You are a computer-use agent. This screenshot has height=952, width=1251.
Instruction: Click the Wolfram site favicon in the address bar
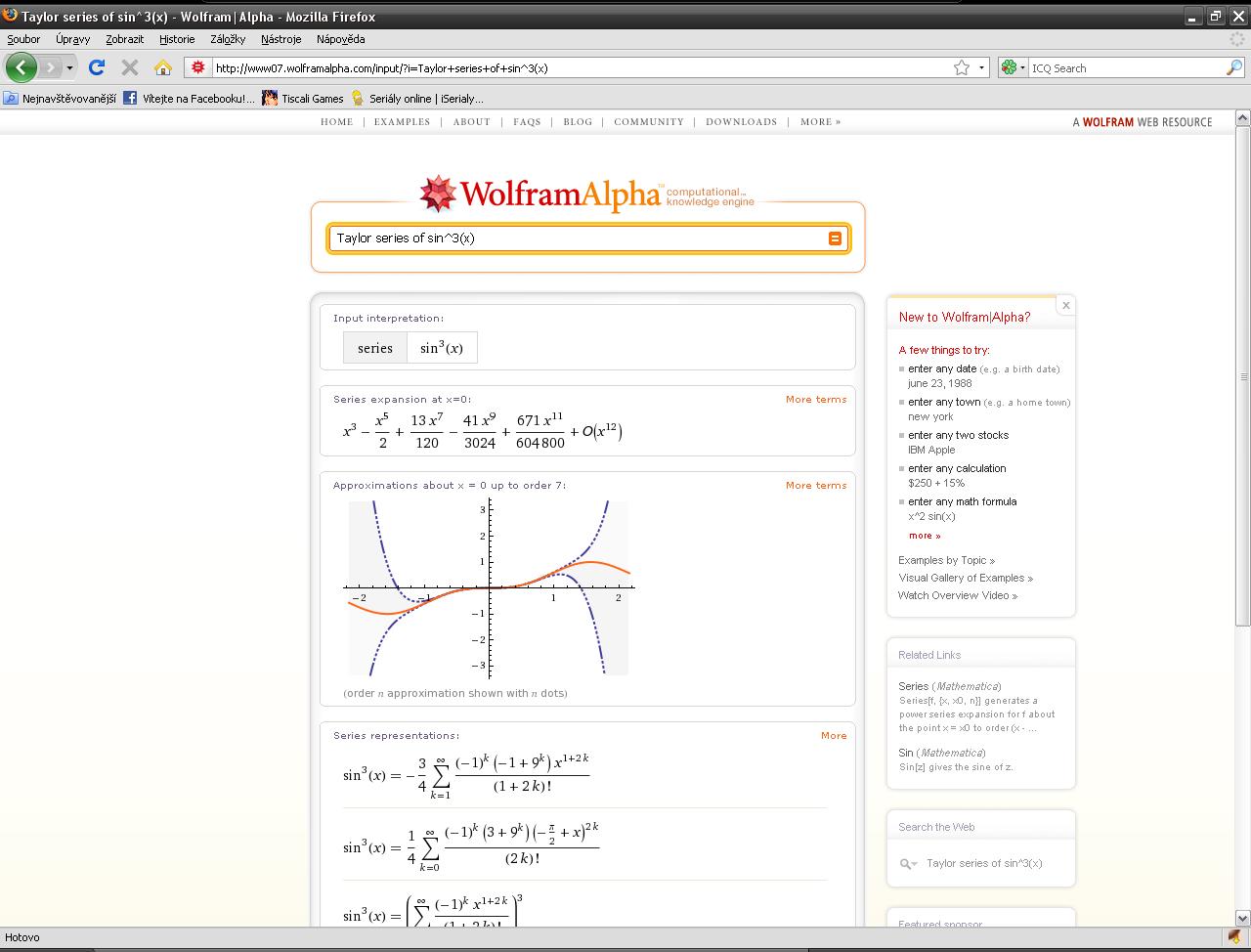point(198,67)
